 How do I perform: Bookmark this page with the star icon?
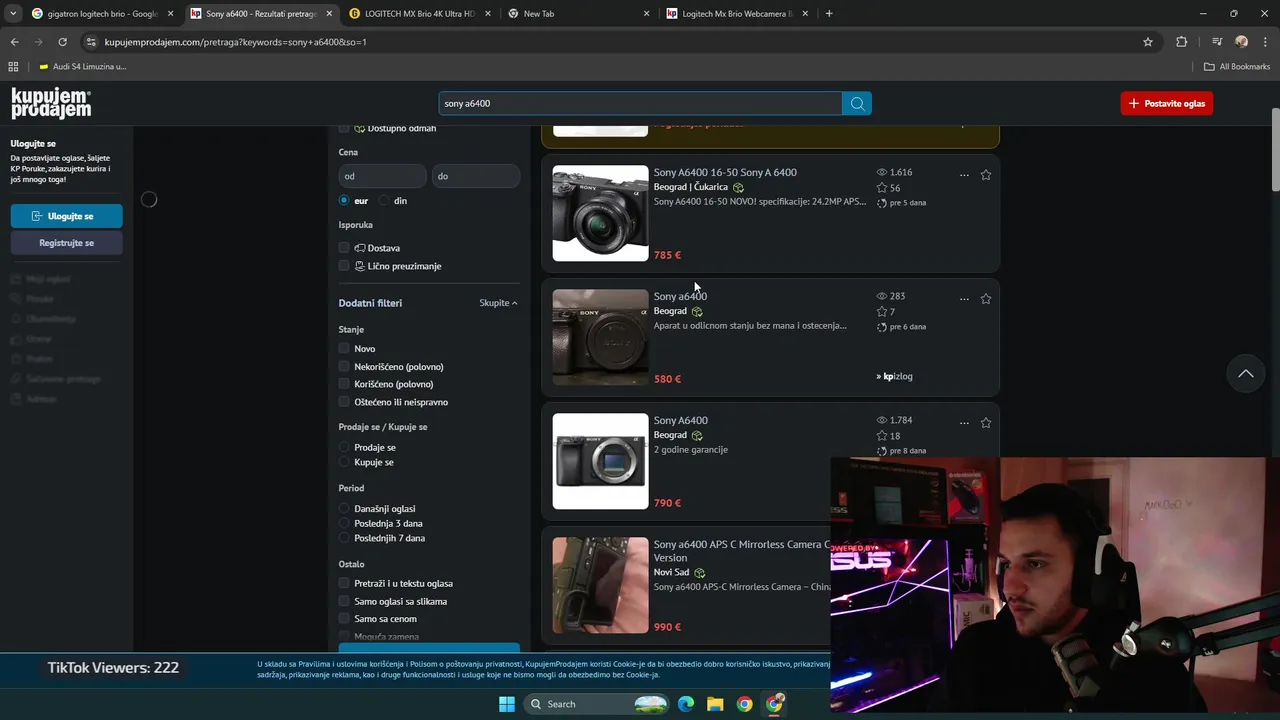coord(1148,42)
